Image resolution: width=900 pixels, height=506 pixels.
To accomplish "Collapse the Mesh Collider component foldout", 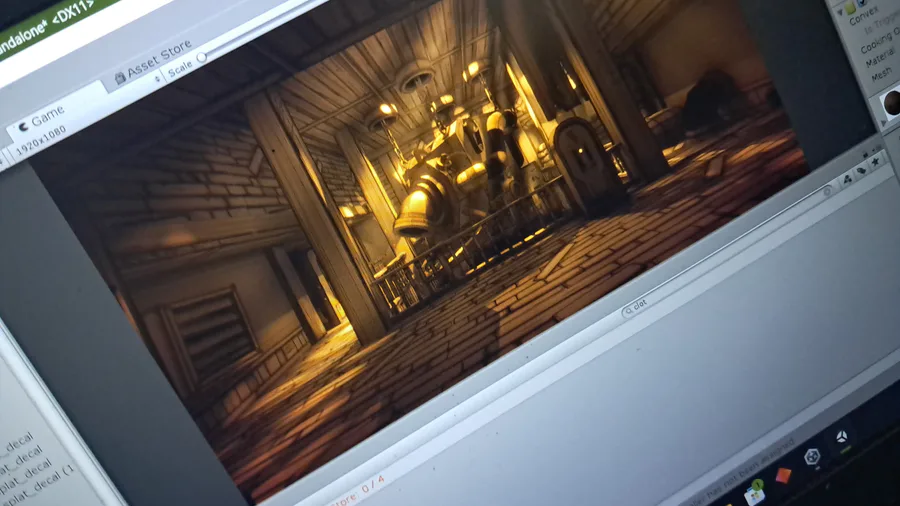I will (840, 13).
